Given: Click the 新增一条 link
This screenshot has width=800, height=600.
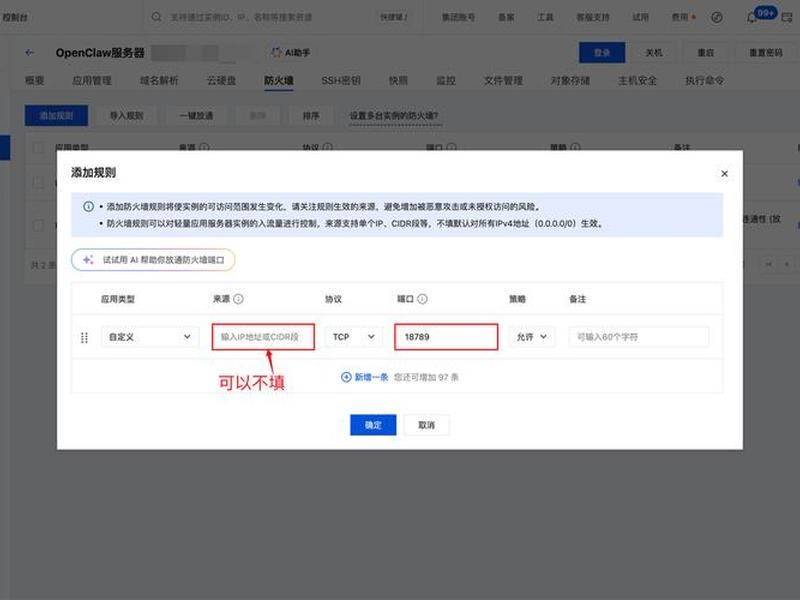Looking at the screenshot, I should pos(371,377).
